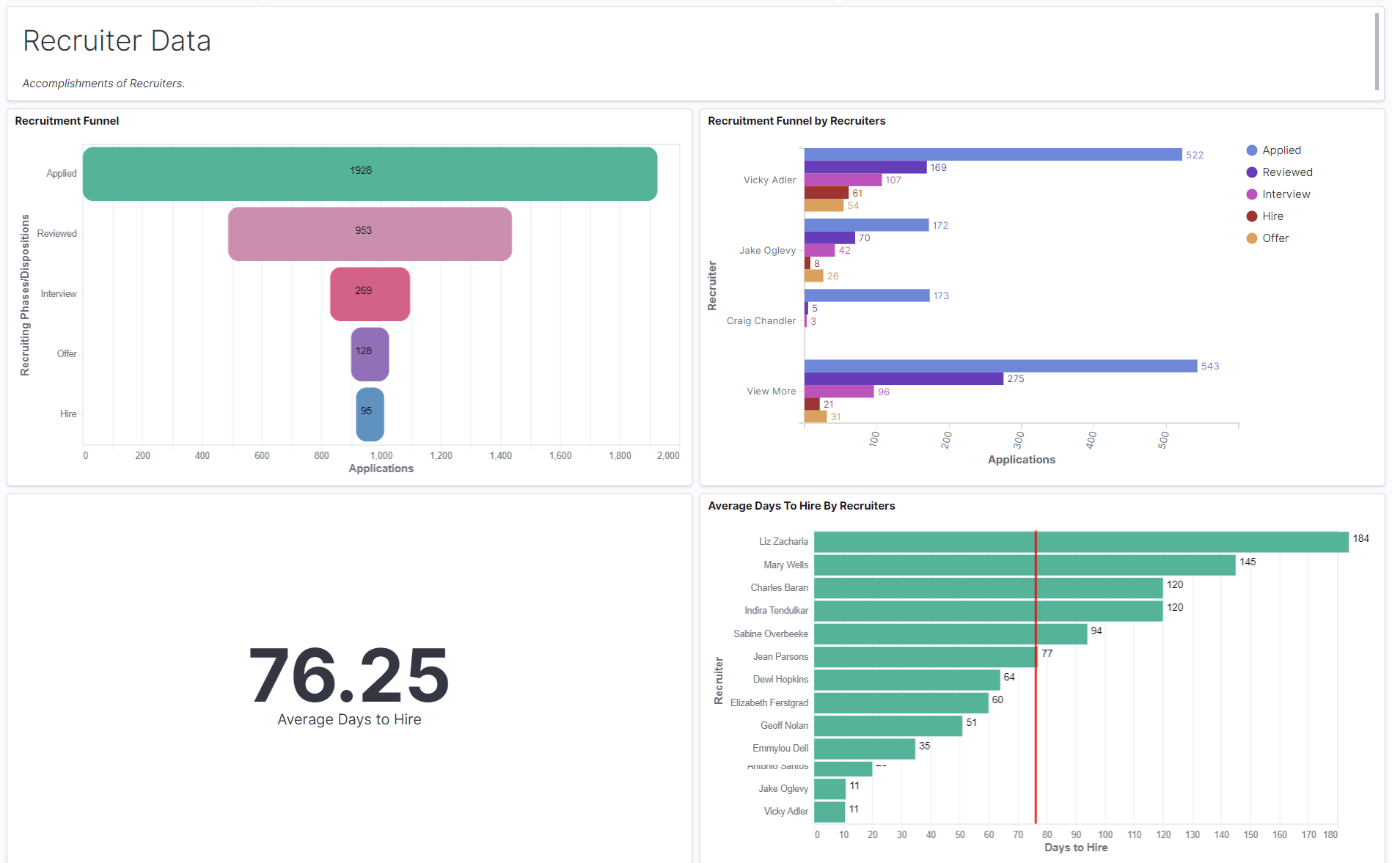
Task: Select Jake Oglevy's Applied bar showing 172
Action: (865, 225)
